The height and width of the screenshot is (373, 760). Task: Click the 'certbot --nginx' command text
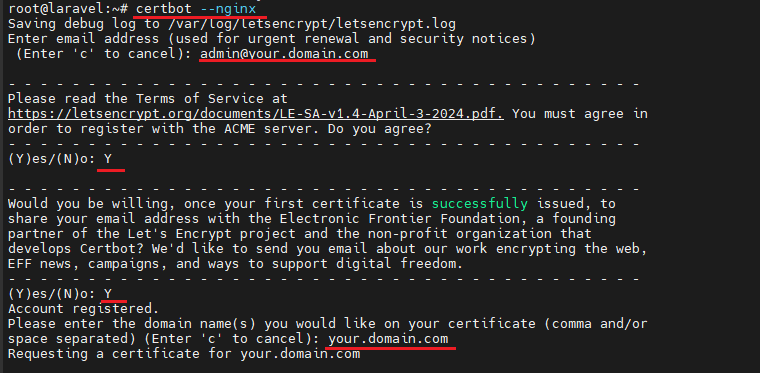click(x=196, y=9)
